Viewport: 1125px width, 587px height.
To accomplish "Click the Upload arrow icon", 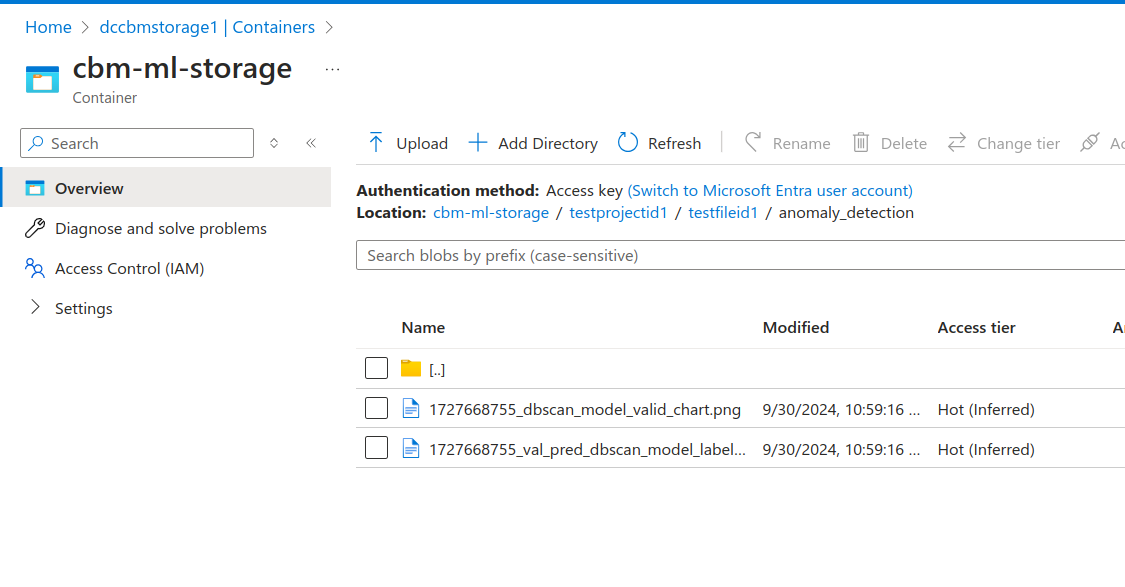I will click(376, 143).
